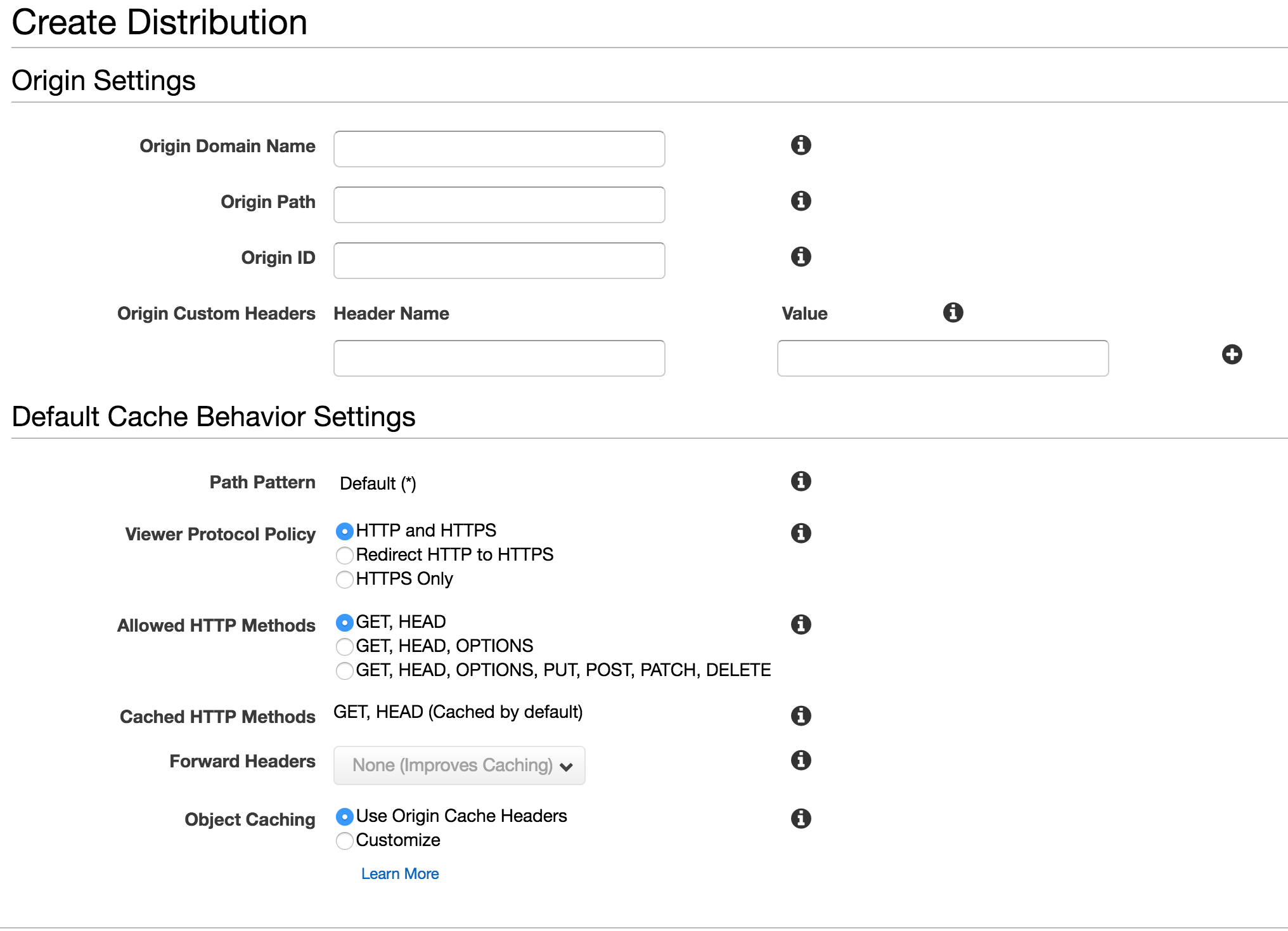Image resolution: width=1288 pixels, height=931 pixels.
Task: Focus the Origin Path text box
Action: point(499,205)
